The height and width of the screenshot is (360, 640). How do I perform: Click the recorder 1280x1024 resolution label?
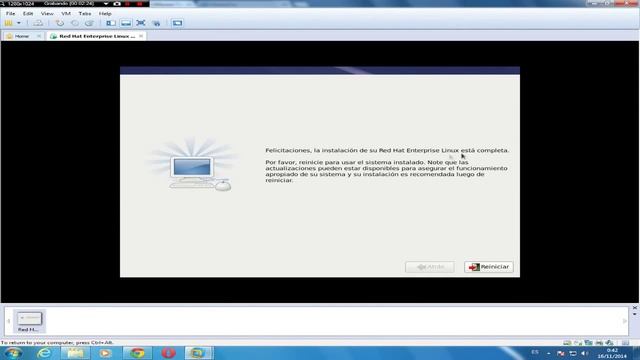21,4
